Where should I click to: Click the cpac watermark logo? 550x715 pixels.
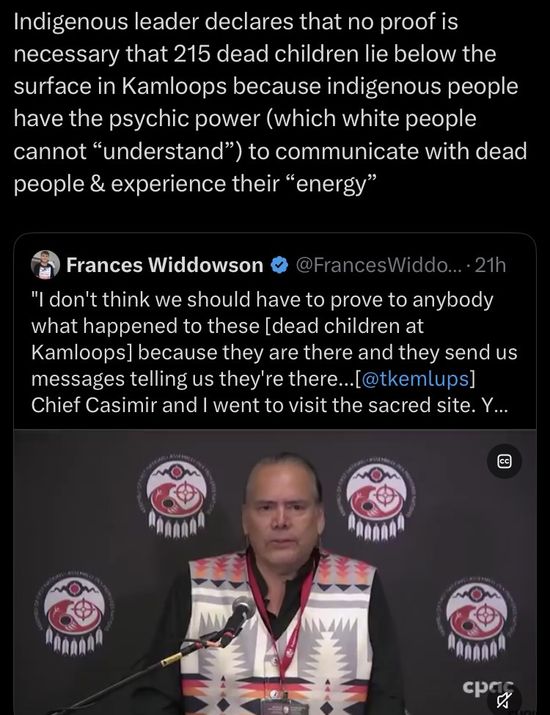pos(488,686)
